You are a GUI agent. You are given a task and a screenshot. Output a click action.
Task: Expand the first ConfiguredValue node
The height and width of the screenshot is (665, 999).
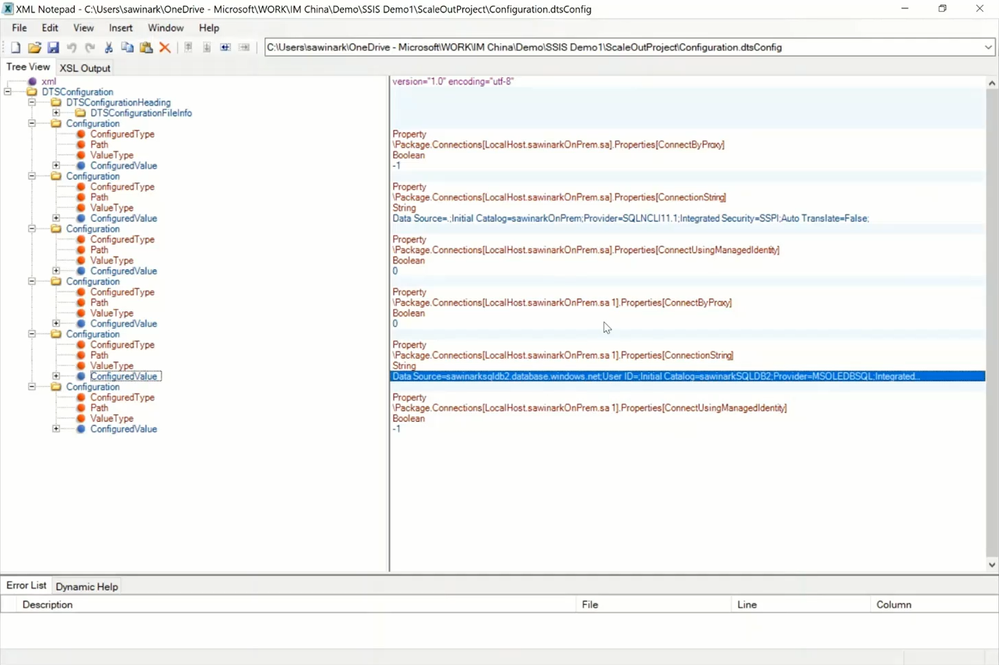56,166
